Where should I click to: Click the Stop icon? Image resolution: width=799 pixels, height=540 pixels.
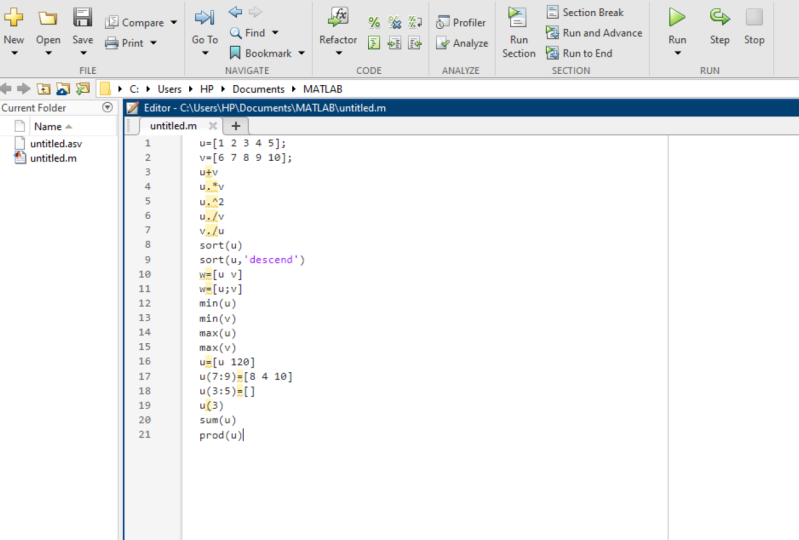click(x=754, y=17)
